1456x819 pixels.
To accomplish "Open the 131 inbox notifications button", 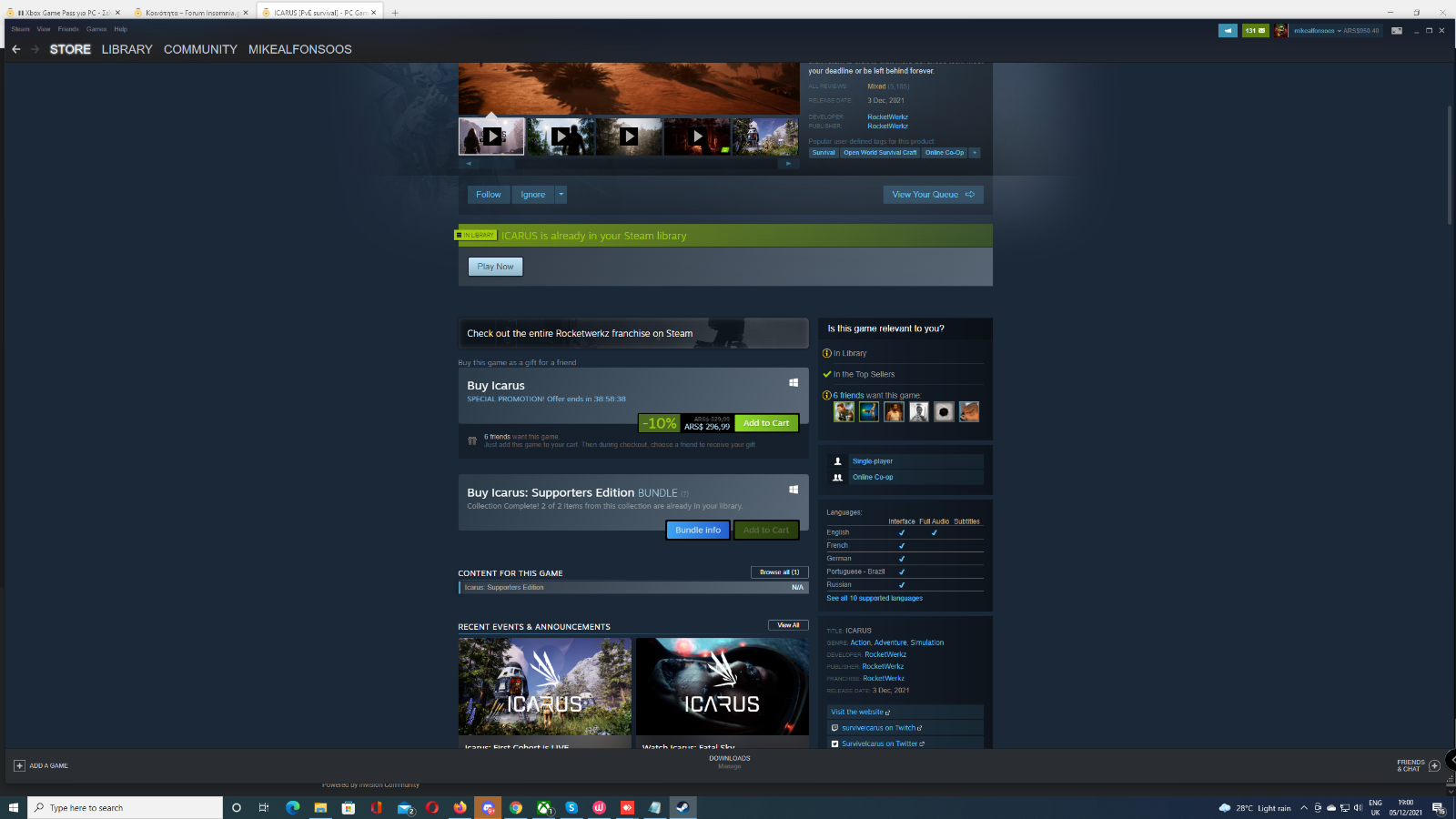I will coord(1256,30).
